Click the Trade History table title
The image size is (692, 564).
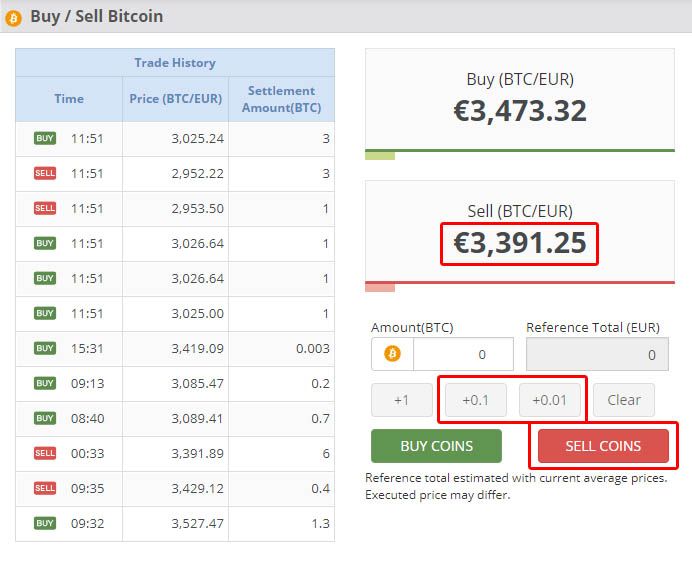(x=175, y=63)
